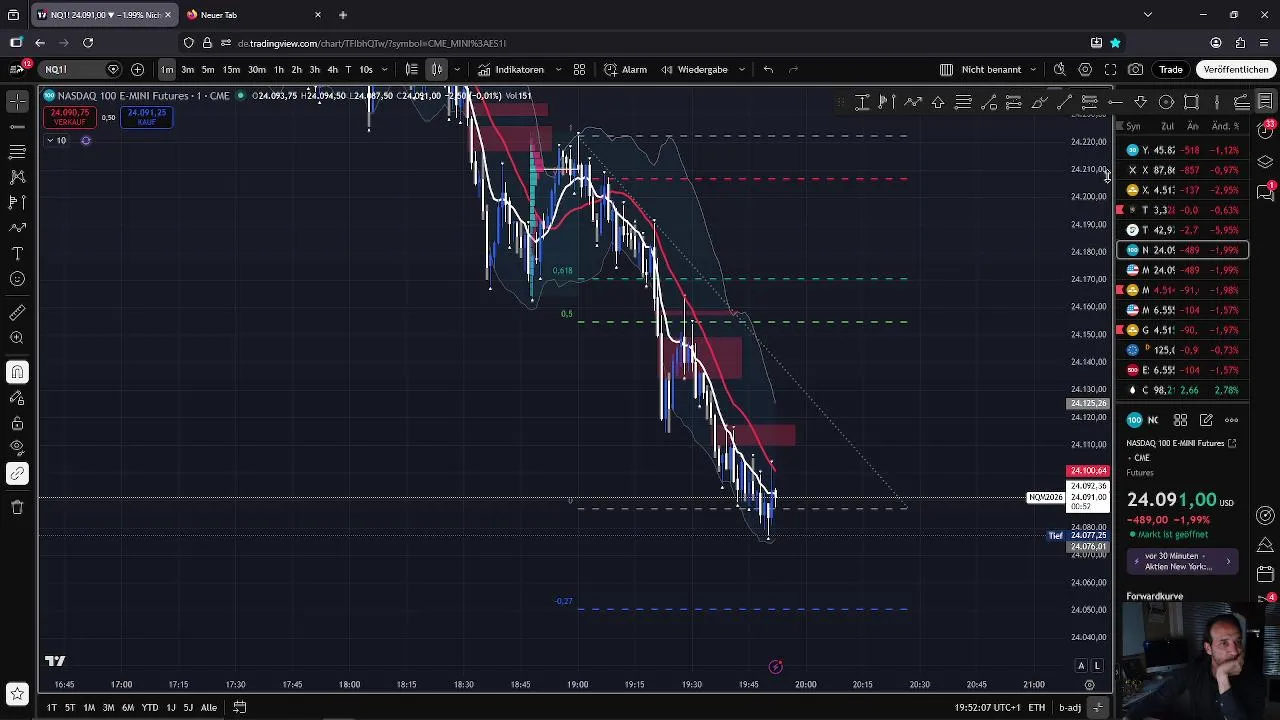Undo the last chart action
Screen dimensions: 1280x720
(x=768, y=69)
